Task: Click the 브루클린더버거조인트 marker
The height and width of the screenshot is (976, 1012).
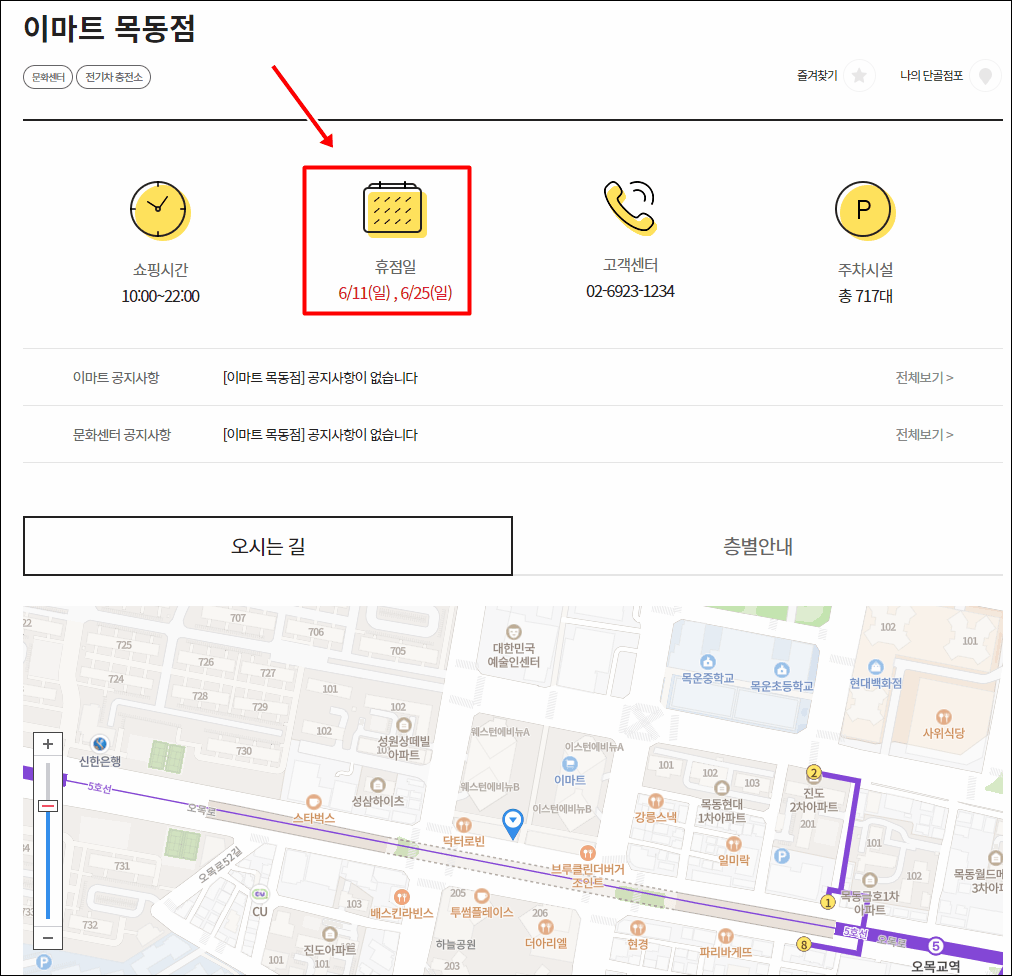Action: [587, 853]
